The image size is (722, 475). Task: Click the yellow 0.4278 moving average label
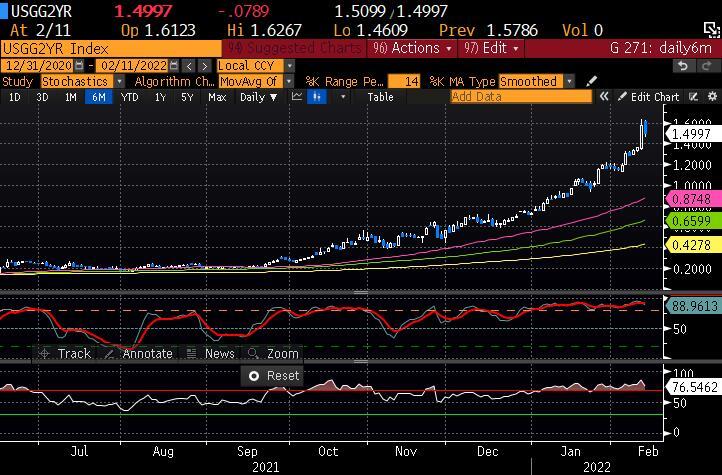point(694,245)
